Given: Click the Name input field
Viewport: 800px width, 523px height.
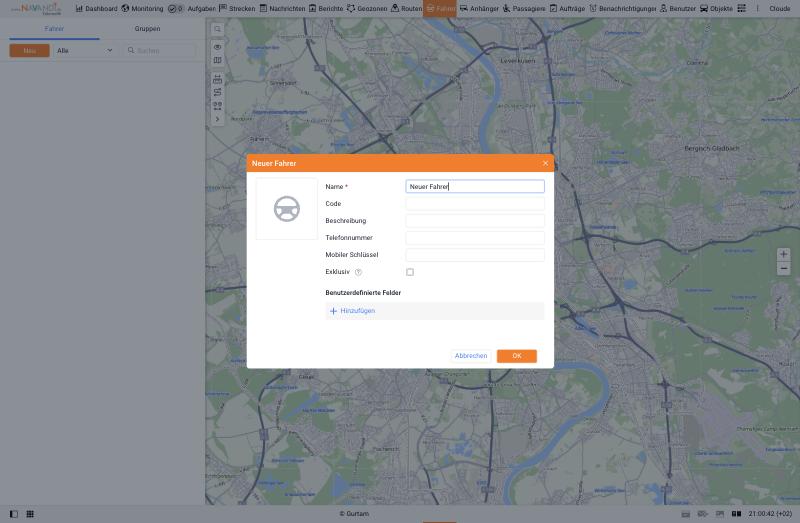Looking at the screenshot, I should pyautogui.click(x=475, y=186).
